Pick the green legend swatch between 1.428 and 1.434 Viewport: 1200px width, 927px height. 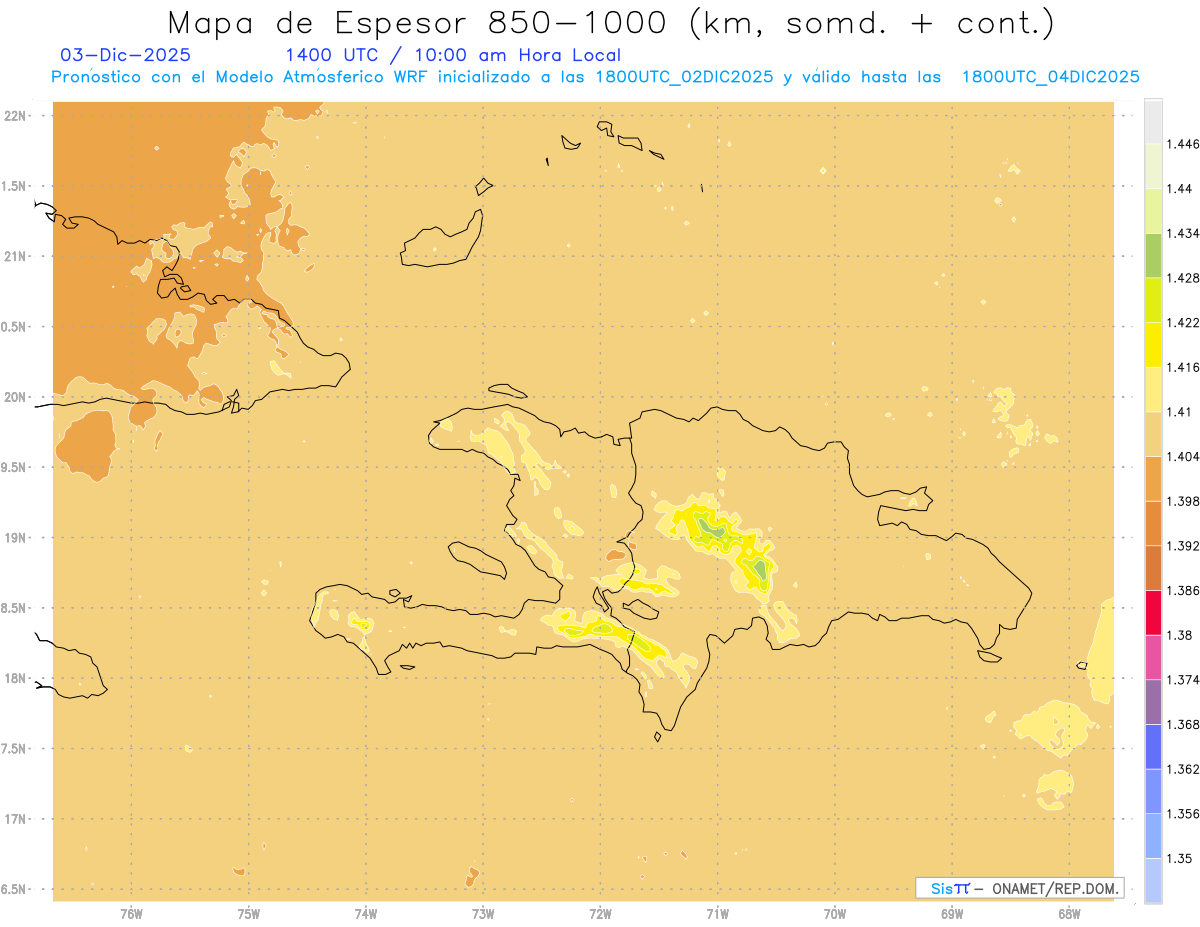[1153, 255]
